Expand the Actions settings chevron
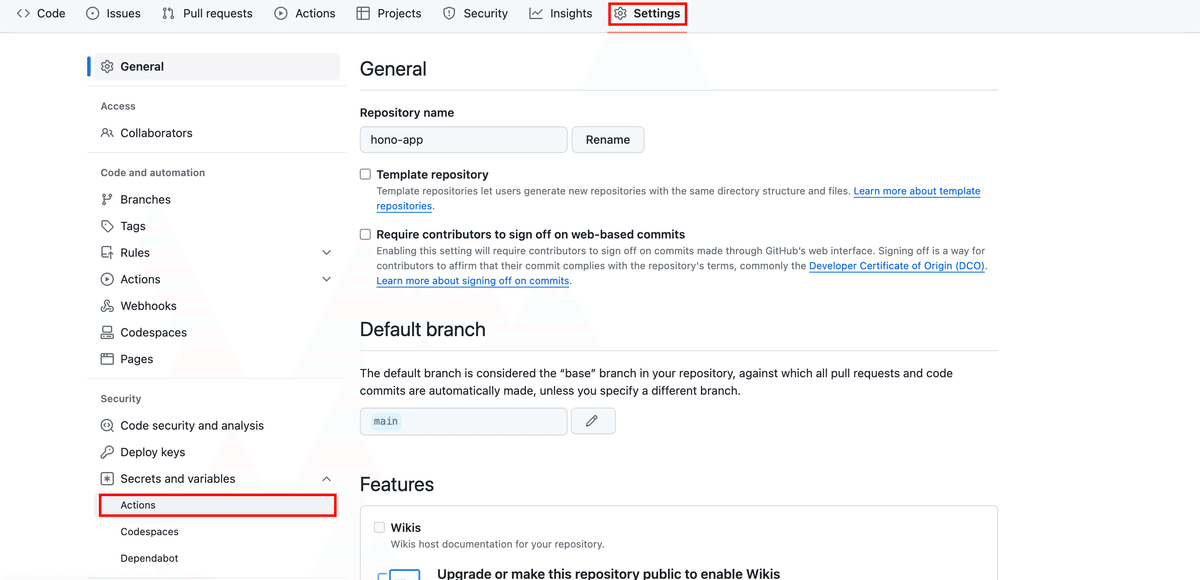Image resolution: width=1200 pixels, height=580 pixels. [326, 280]
